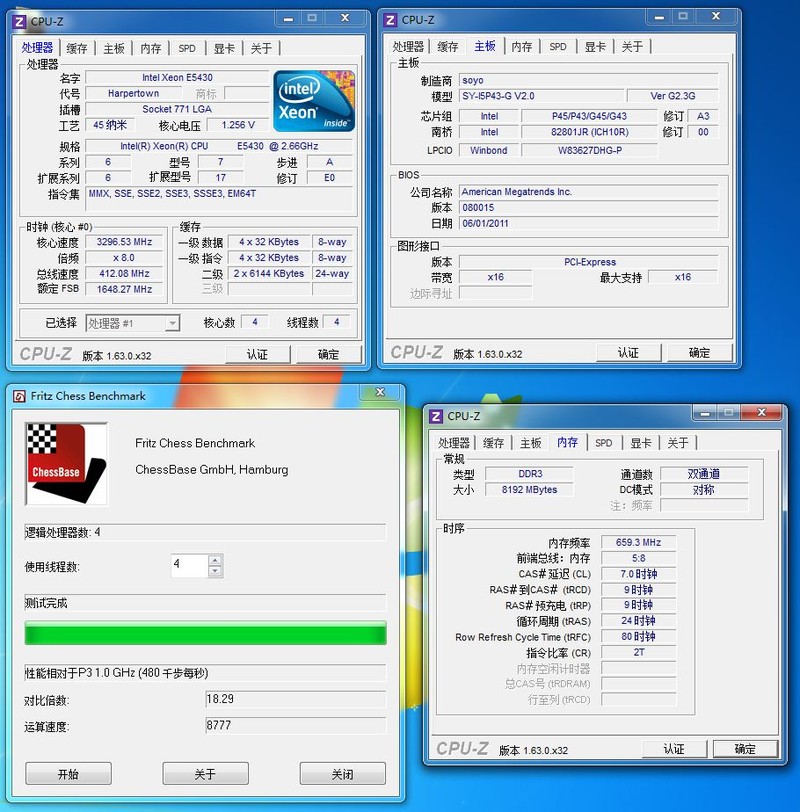The width and height of the screenshot is (800, 812).
Task: Click the model field SY-I5P43-G V2.0
Action: [541, 96]
